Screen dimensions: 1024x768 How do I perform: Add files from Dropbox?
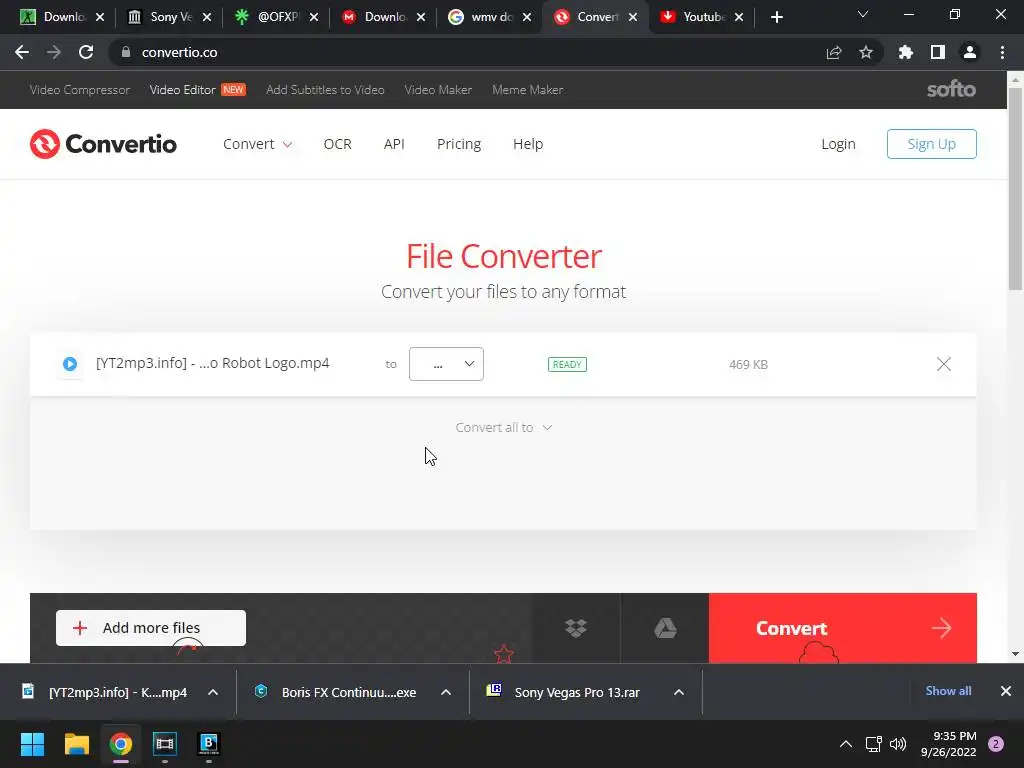pos(575,628)
